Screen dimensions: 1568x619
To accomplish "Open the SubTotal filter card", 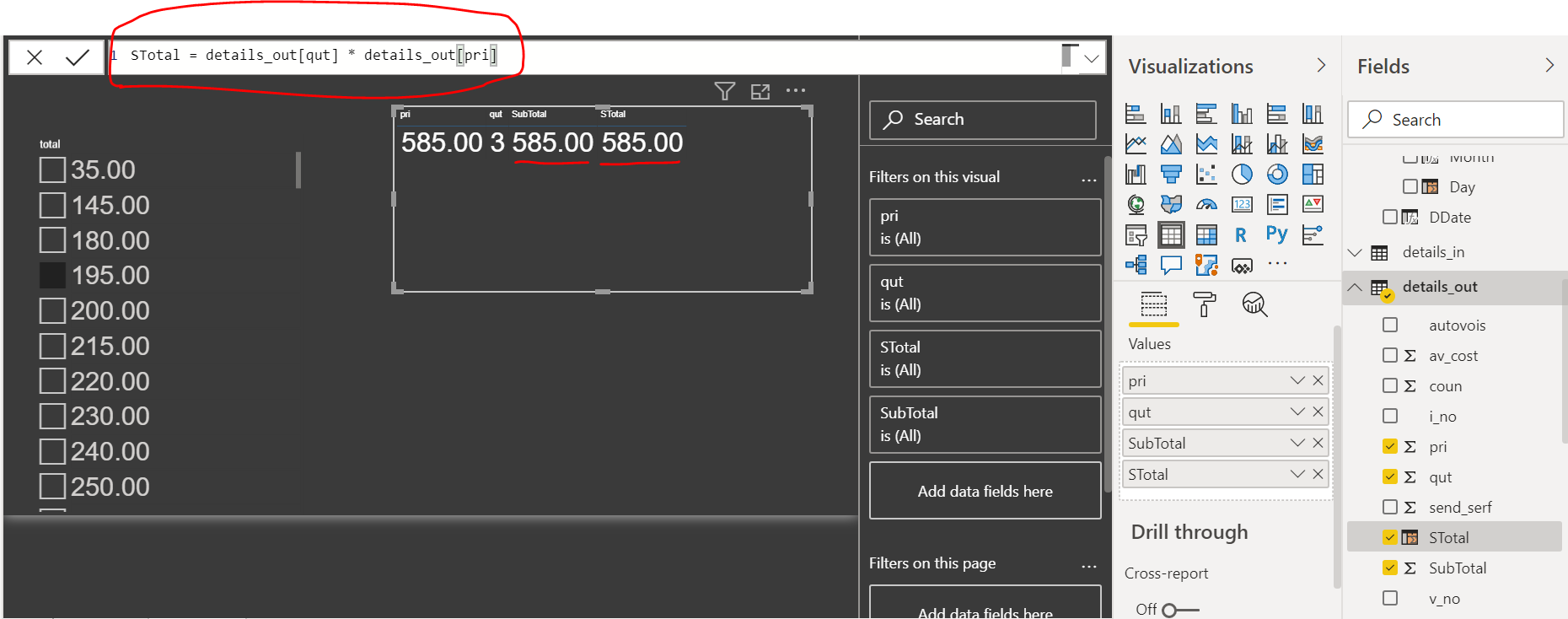I will [x=985, y=425].
